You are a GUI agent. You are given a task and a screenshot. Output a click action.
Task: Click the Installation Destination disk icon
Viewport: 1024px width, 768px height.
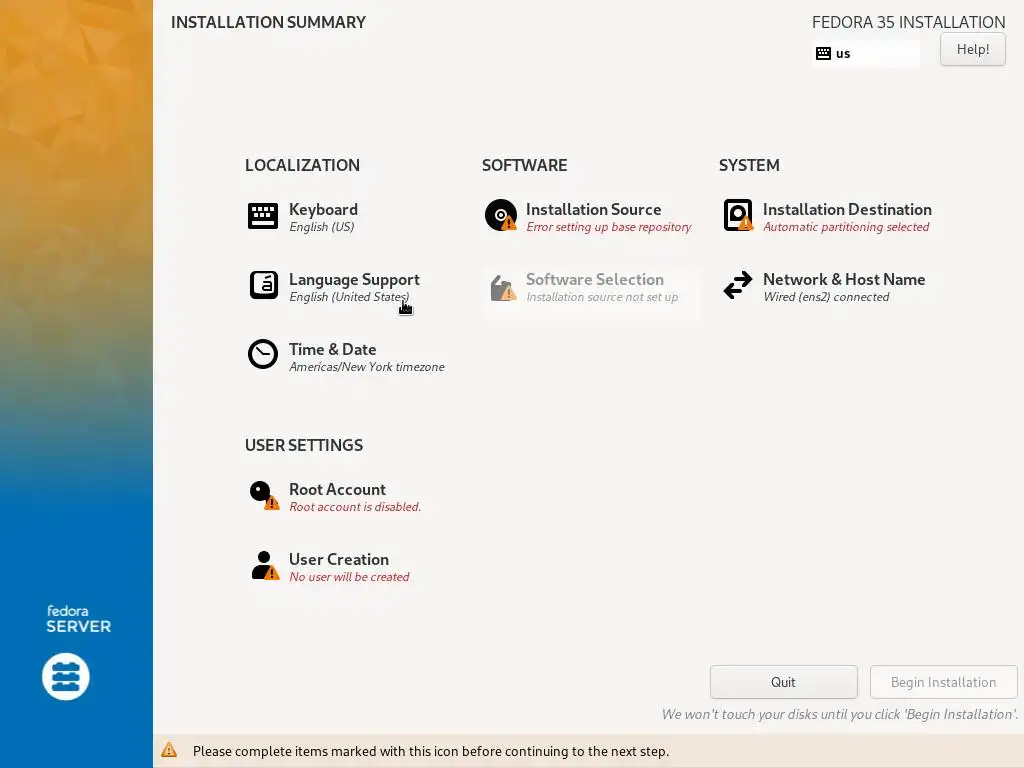pyautogui.click(x=738, y=216)
